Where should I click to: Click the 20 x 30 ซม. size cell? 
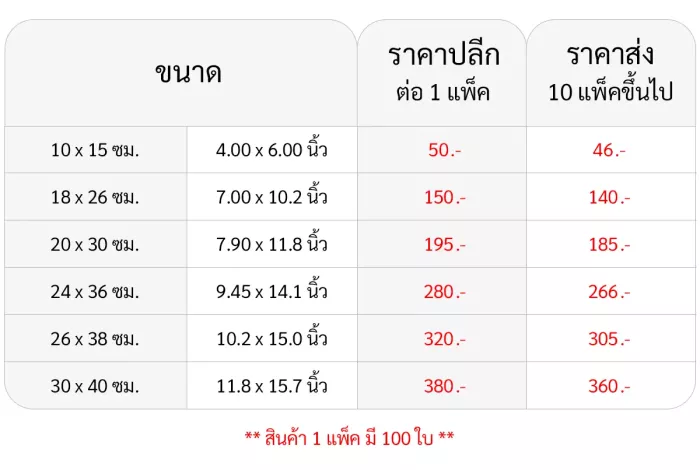click(x=95, y=245)
